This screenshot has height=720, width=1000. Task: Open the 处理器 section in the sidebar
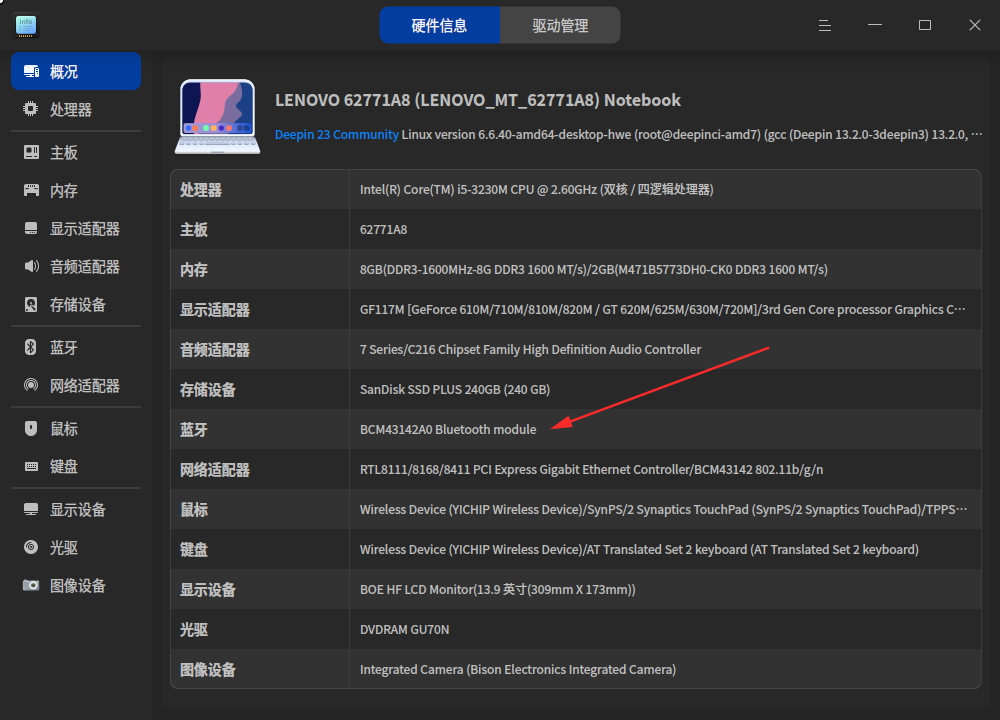point(60,109)
